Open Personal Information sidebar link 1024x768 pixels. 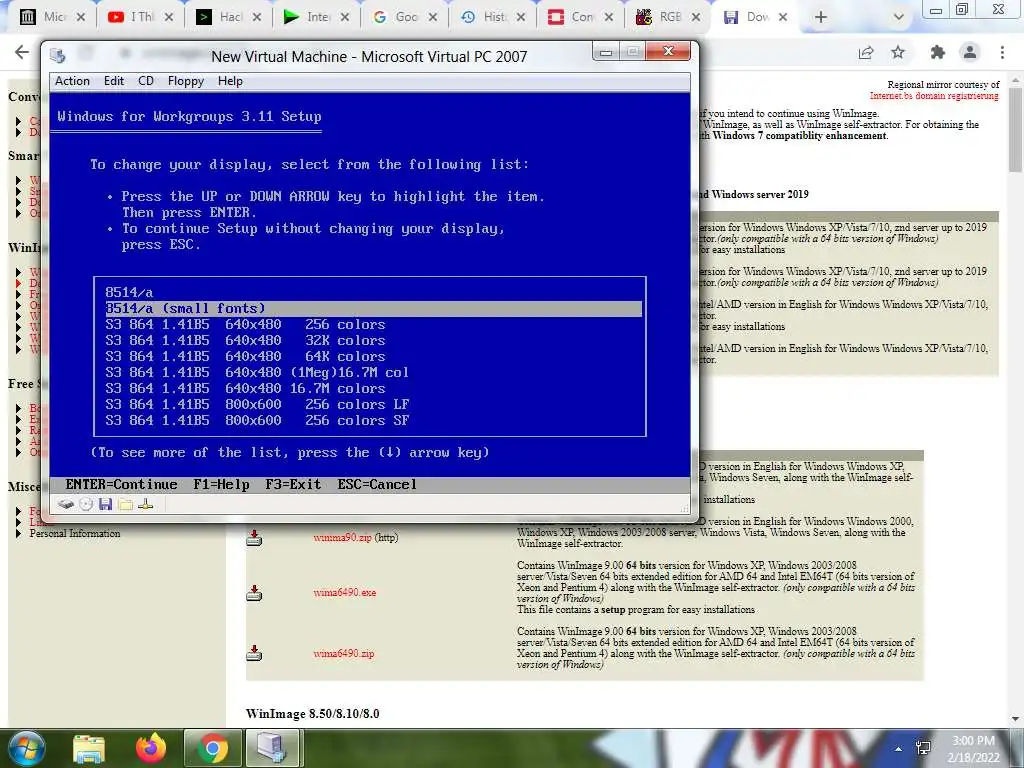74,534
